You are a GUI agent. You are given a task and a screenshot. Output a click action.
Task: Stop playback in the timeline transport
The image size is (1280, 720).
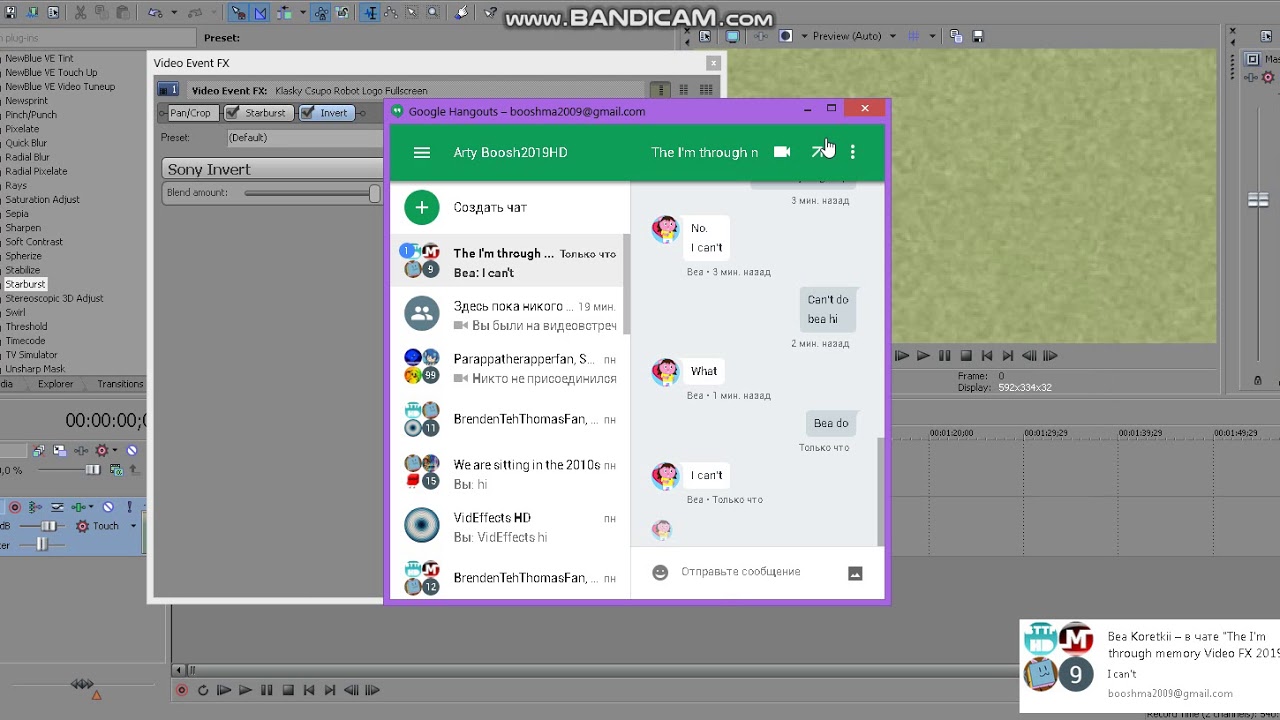pyautogui.click(x=288, y=690)
